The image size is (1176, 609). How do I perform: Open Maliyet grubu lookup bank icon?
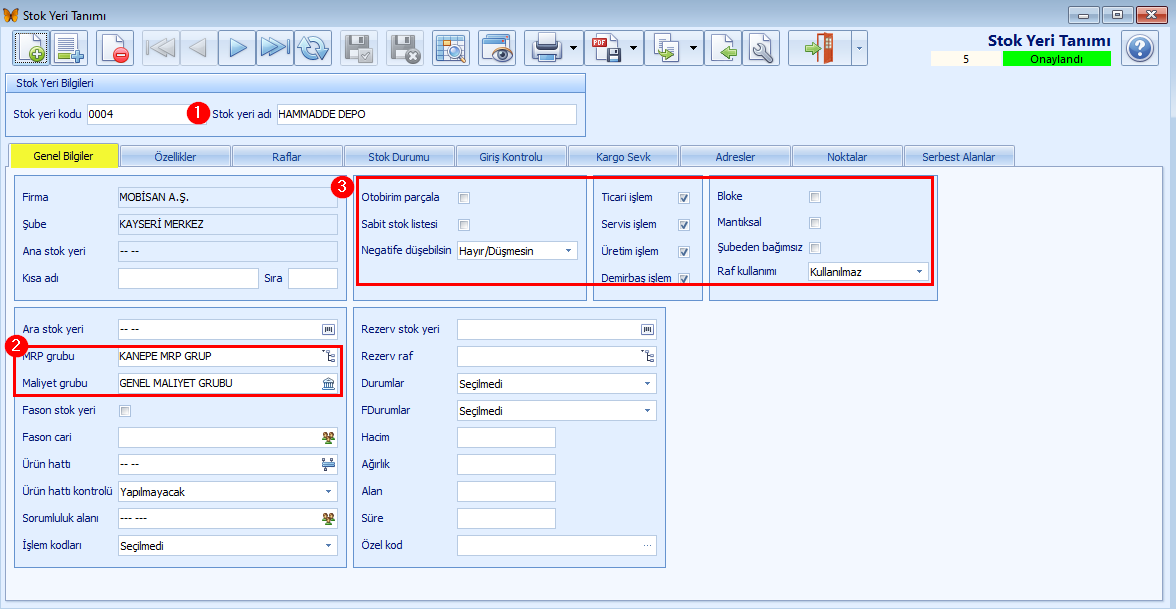pyautogui.click(x=328, y=383)
